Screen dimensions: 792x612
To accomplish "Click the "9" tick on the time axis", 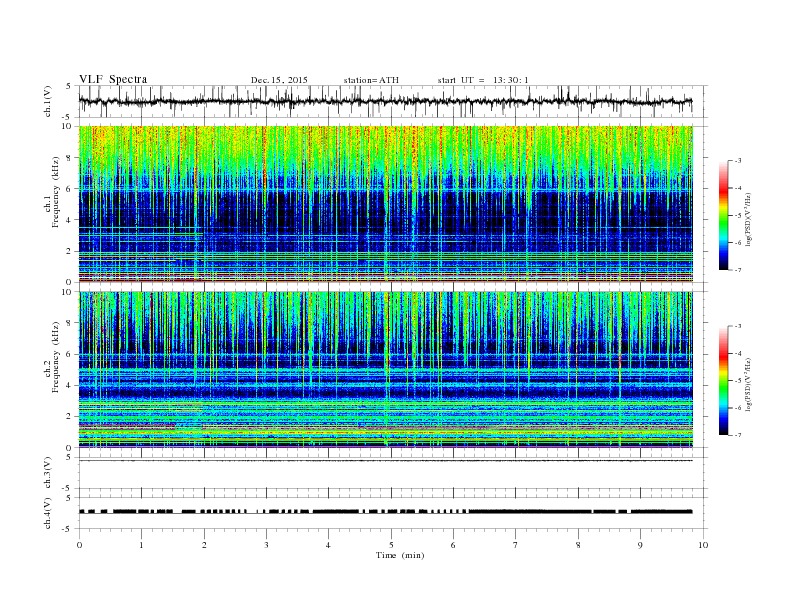I will pos(640,545).
